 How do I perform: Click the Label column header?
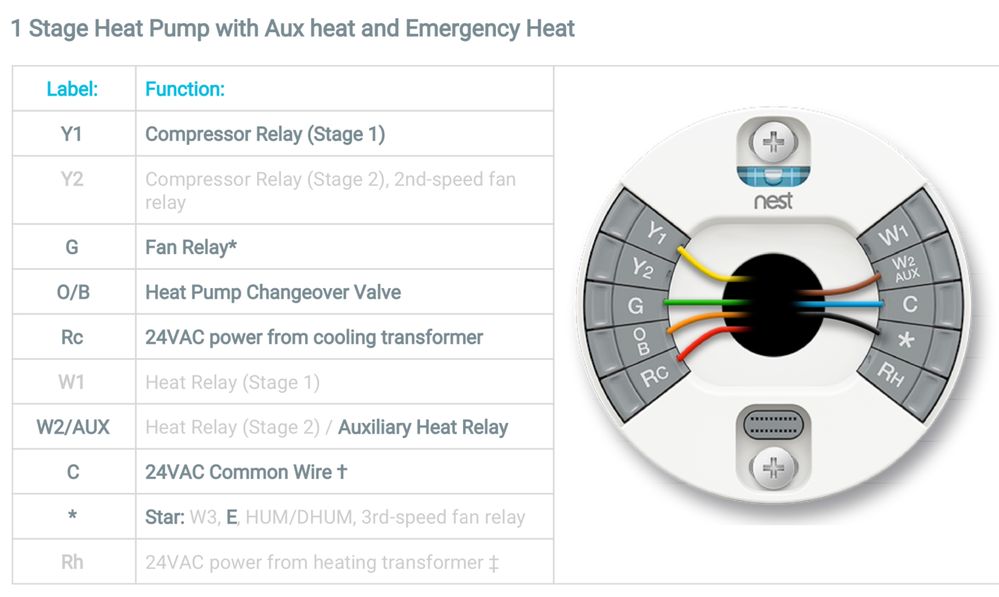(72, 89)
